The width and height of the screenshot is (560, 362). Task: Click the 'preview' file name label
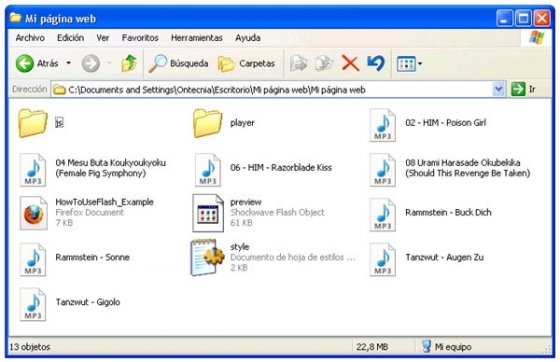click(x=246, y=202)
